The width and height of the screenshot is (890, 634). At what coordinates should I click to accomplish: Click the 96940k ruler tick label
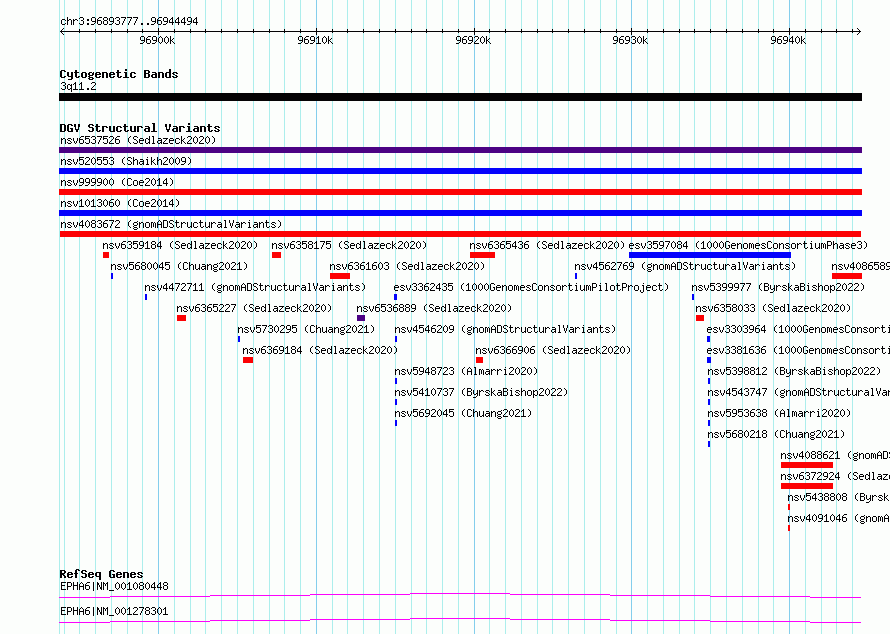point(788,40)
